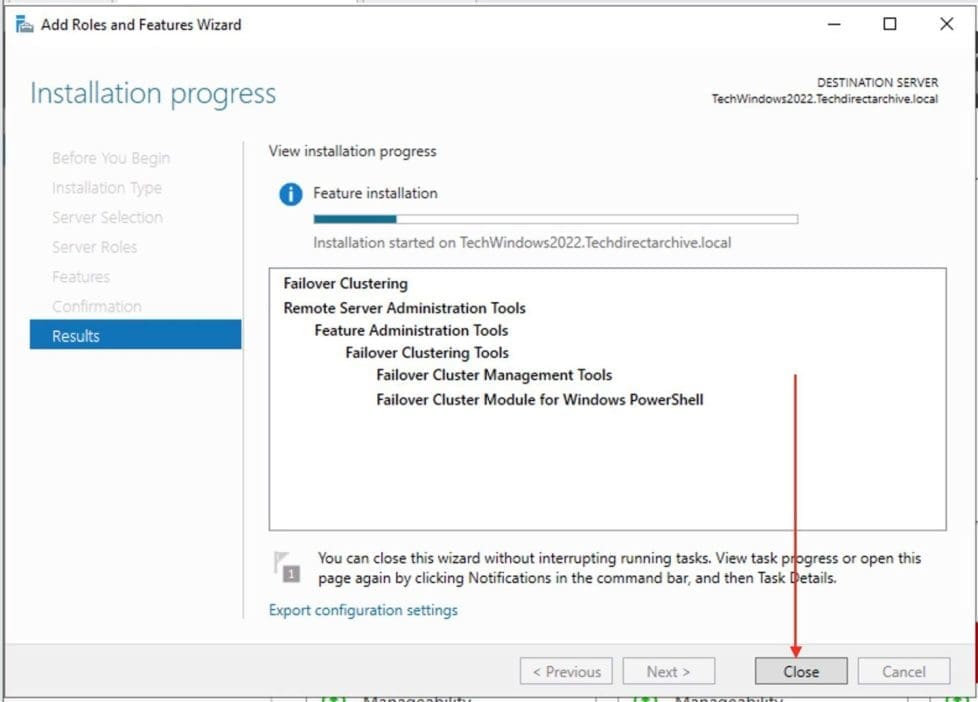Click the Previous button

[x=566, y=672]
